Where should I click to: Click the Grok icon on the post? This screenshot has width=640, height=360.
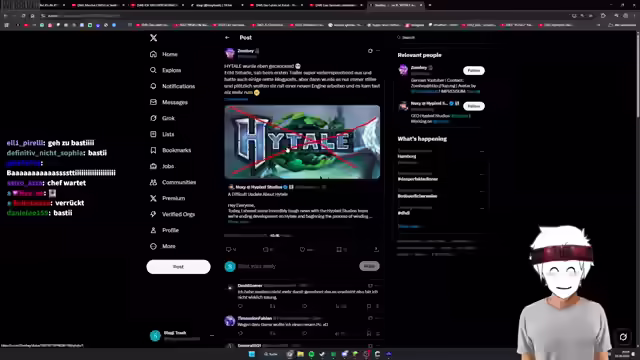370,51
